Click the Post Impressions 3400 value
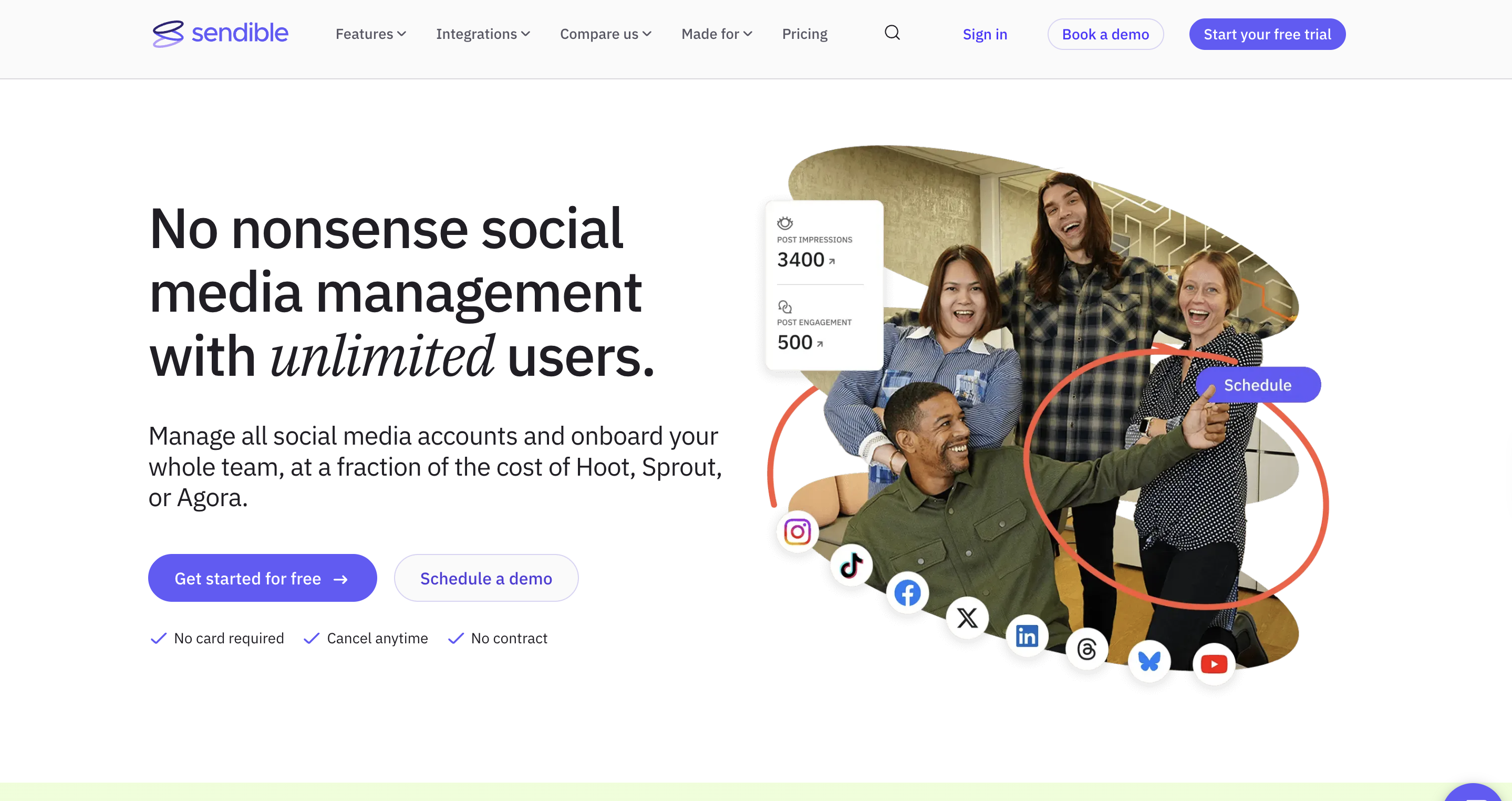This screenshot has width=1512, height=801. (801, 260)
